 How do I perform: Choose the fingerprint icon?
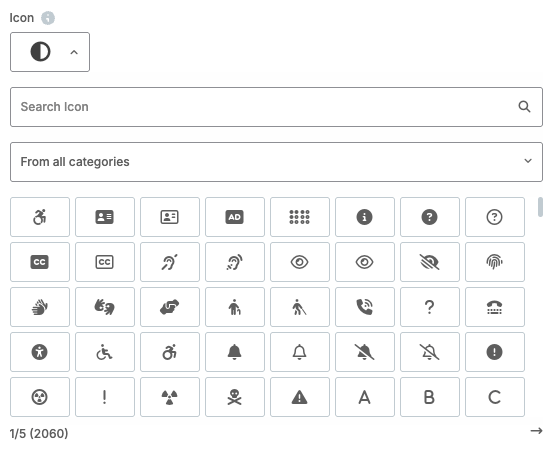coord(494,262)
